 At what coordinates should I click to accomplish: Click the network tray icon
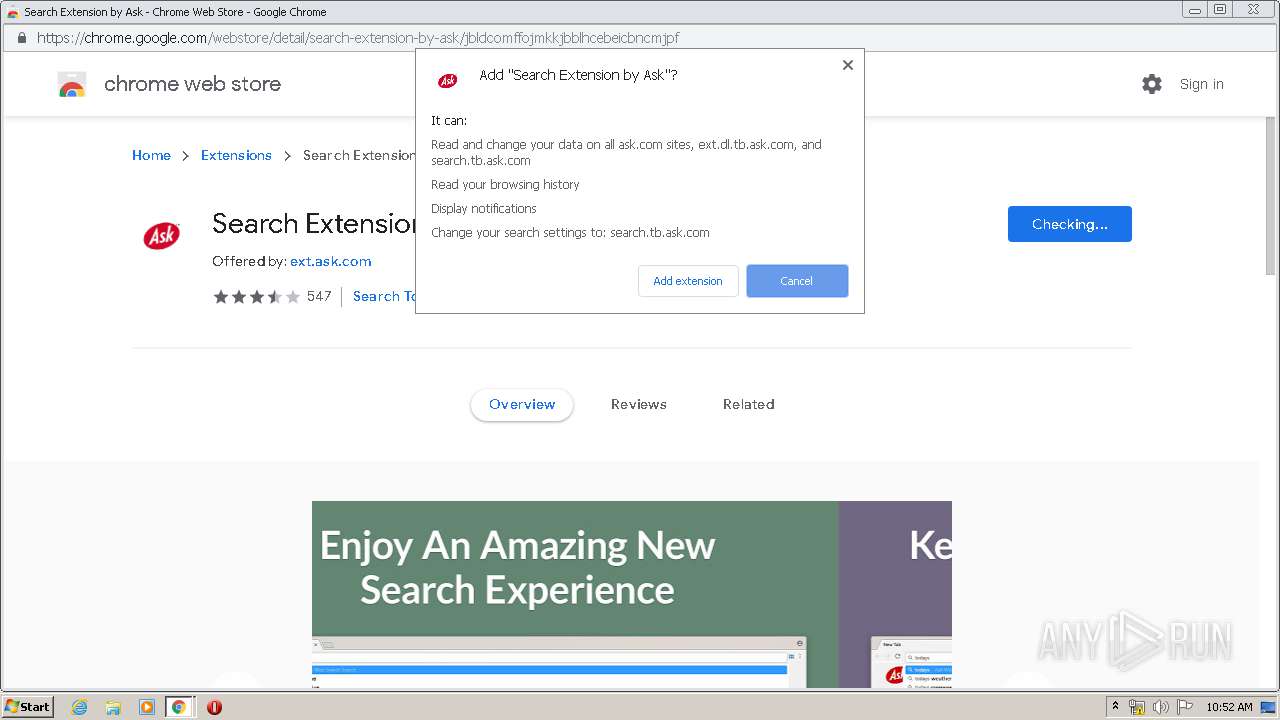click(1137, 707)
